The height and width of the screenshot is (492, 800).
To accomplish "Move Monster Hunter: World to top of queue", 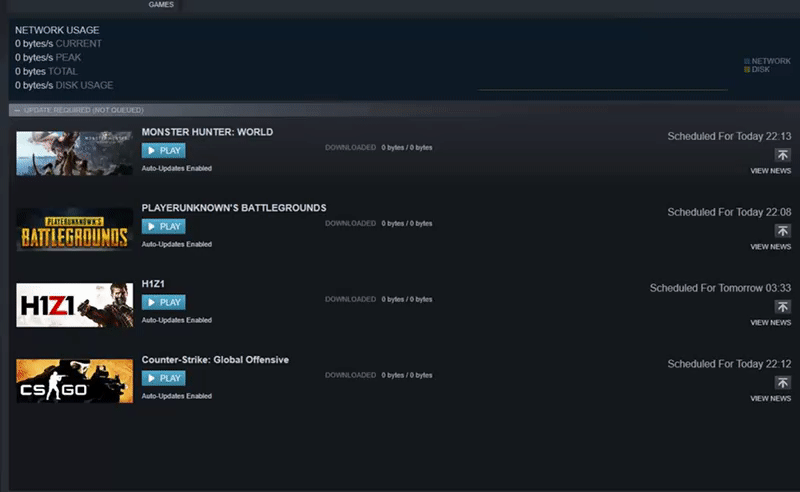I will click(x=783, y=155).
